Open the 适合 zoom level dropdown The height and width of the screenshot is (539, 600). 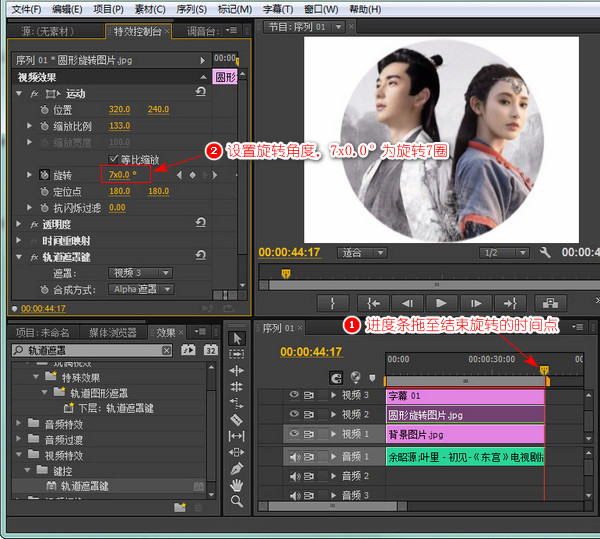point(362,253)
